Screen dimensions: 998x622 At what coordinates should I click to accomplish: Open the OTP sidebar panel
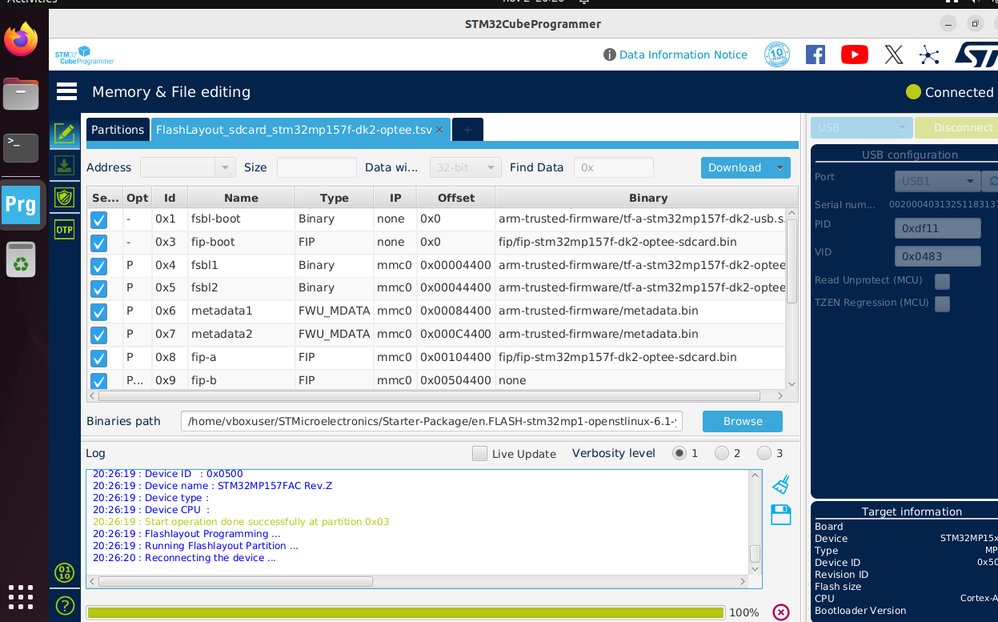click(64, 229)
